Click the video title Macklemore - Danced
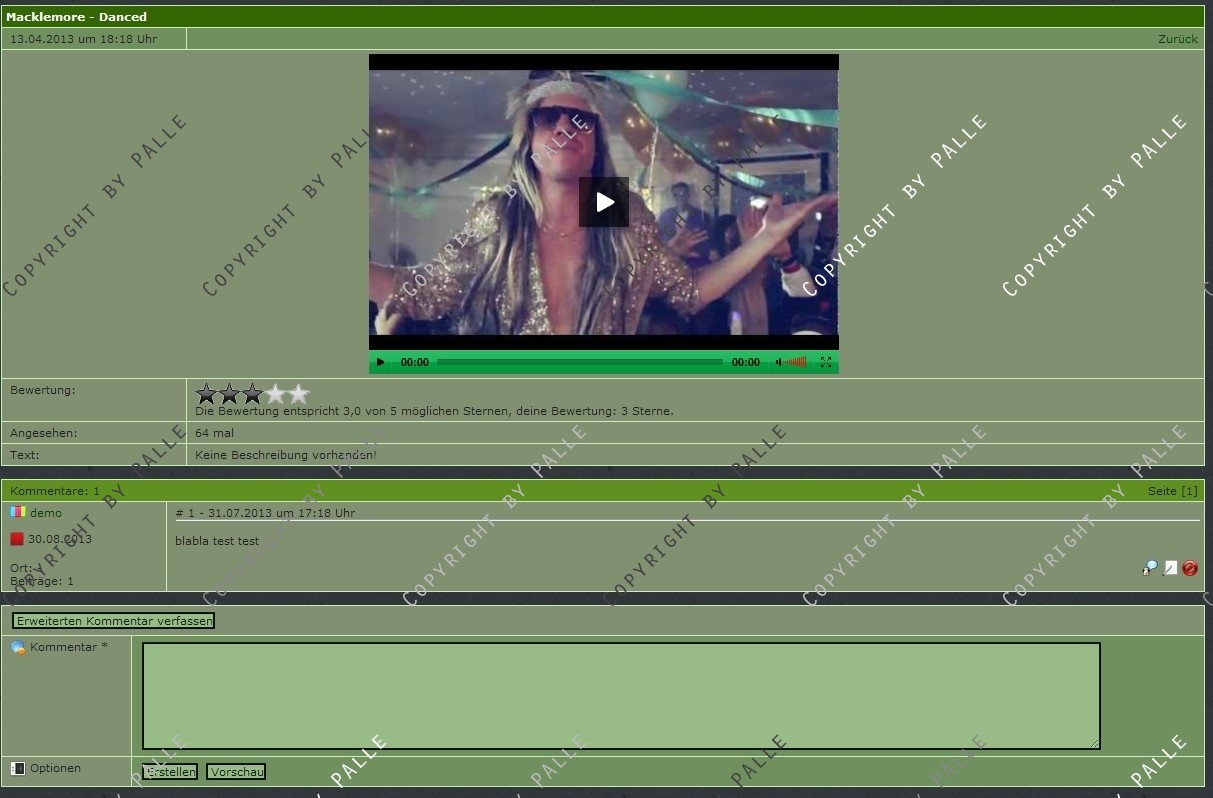Viewport: 1213px width, 798px height. click(77, 17)
